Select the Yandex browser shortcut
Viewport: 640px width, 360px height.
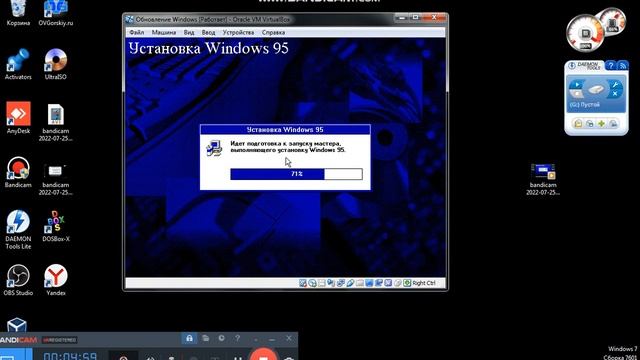click(56, 280)
